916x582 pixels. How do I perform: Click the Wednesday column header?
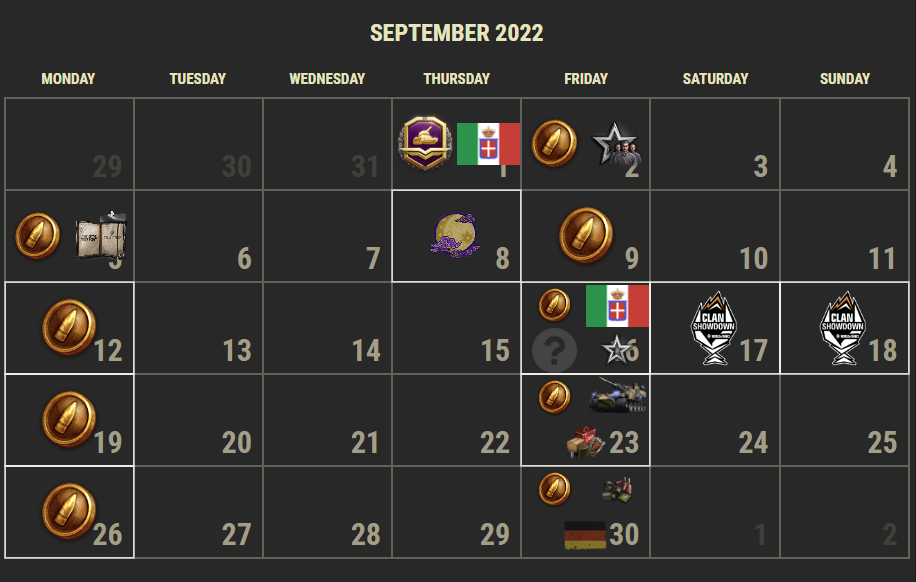click(327, 79)
